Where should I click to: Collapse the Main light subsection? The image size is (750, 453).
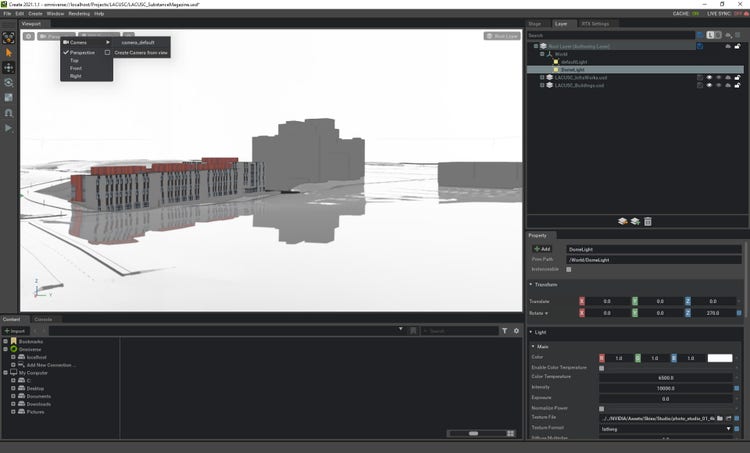pos(533,346)
